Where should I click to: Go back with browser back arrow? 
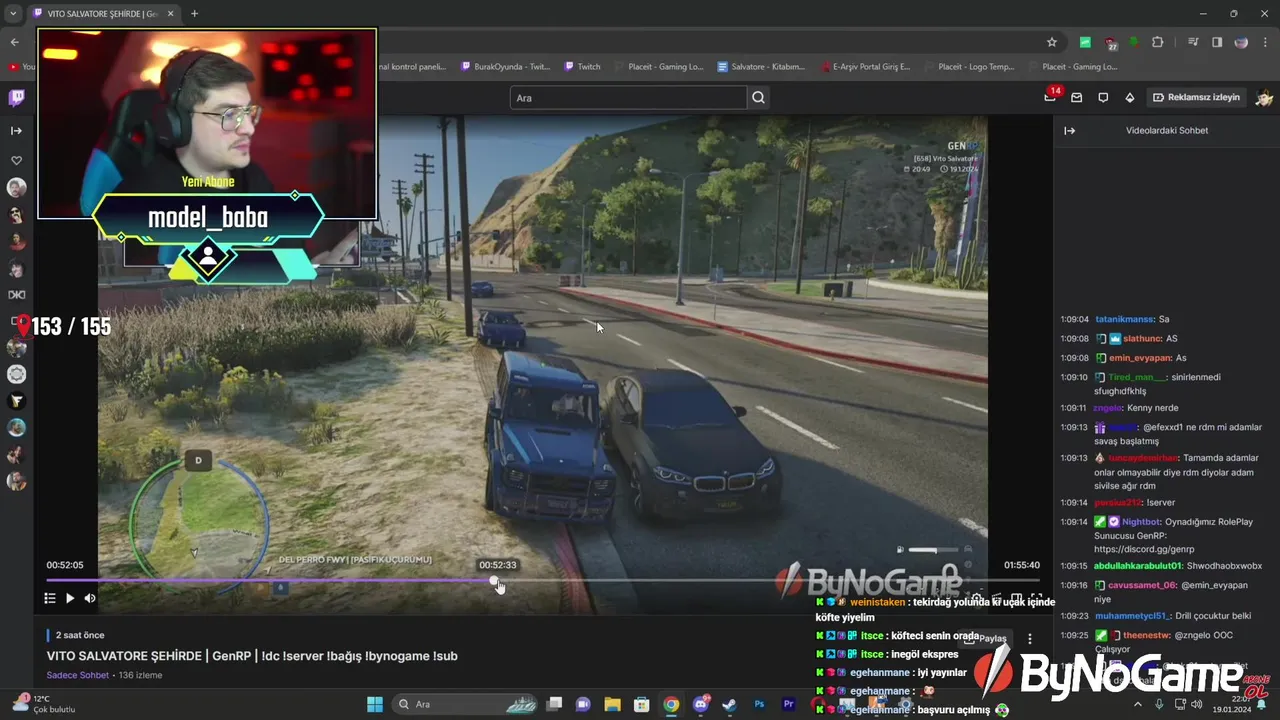point(14,42)
